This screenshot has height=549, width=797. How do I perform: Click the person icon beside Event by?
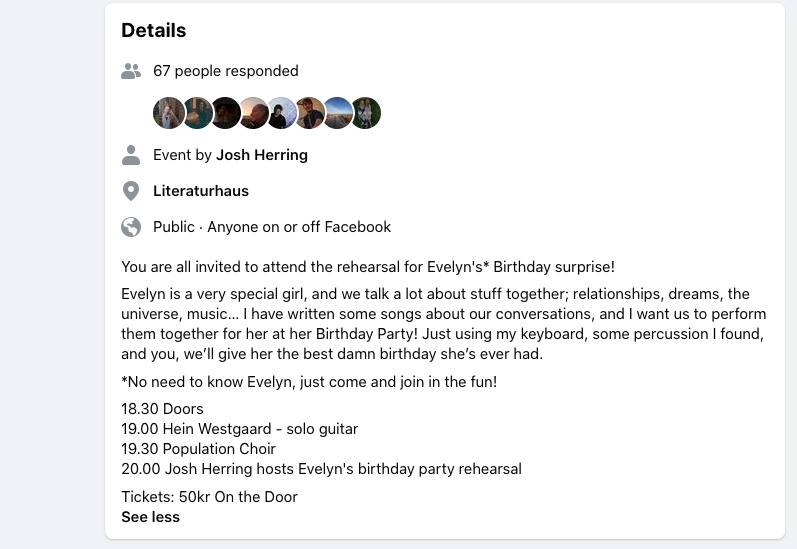(131, 155)
